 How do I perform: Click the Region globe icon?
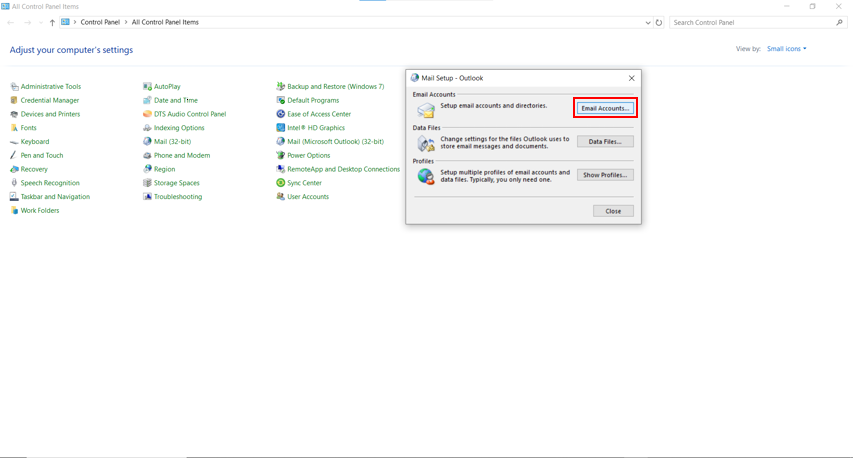[x=147, y=169]
